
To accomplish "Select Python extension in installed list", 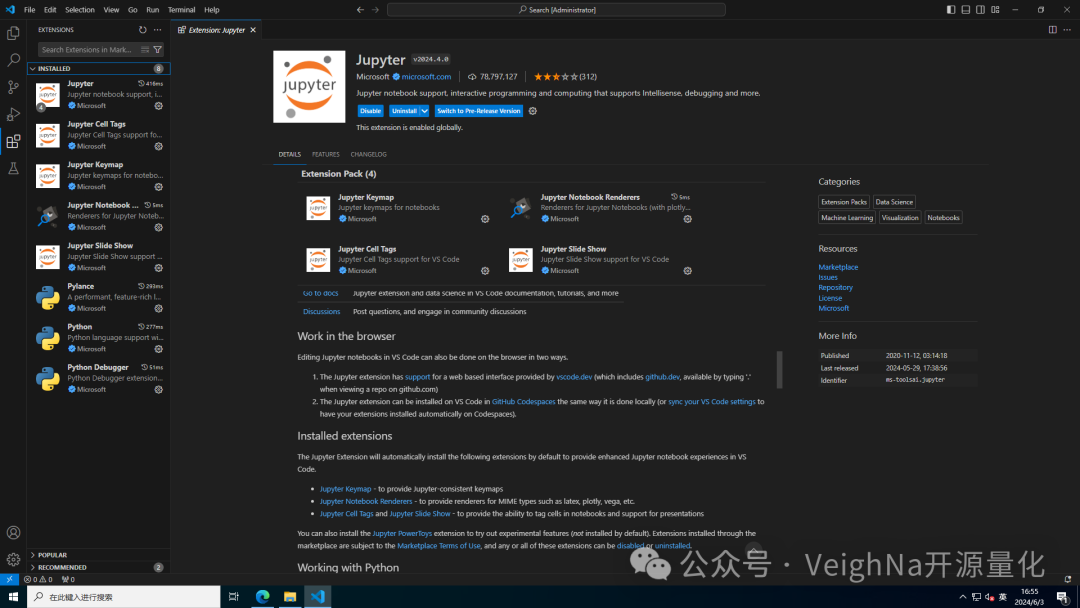I will 98,337.
